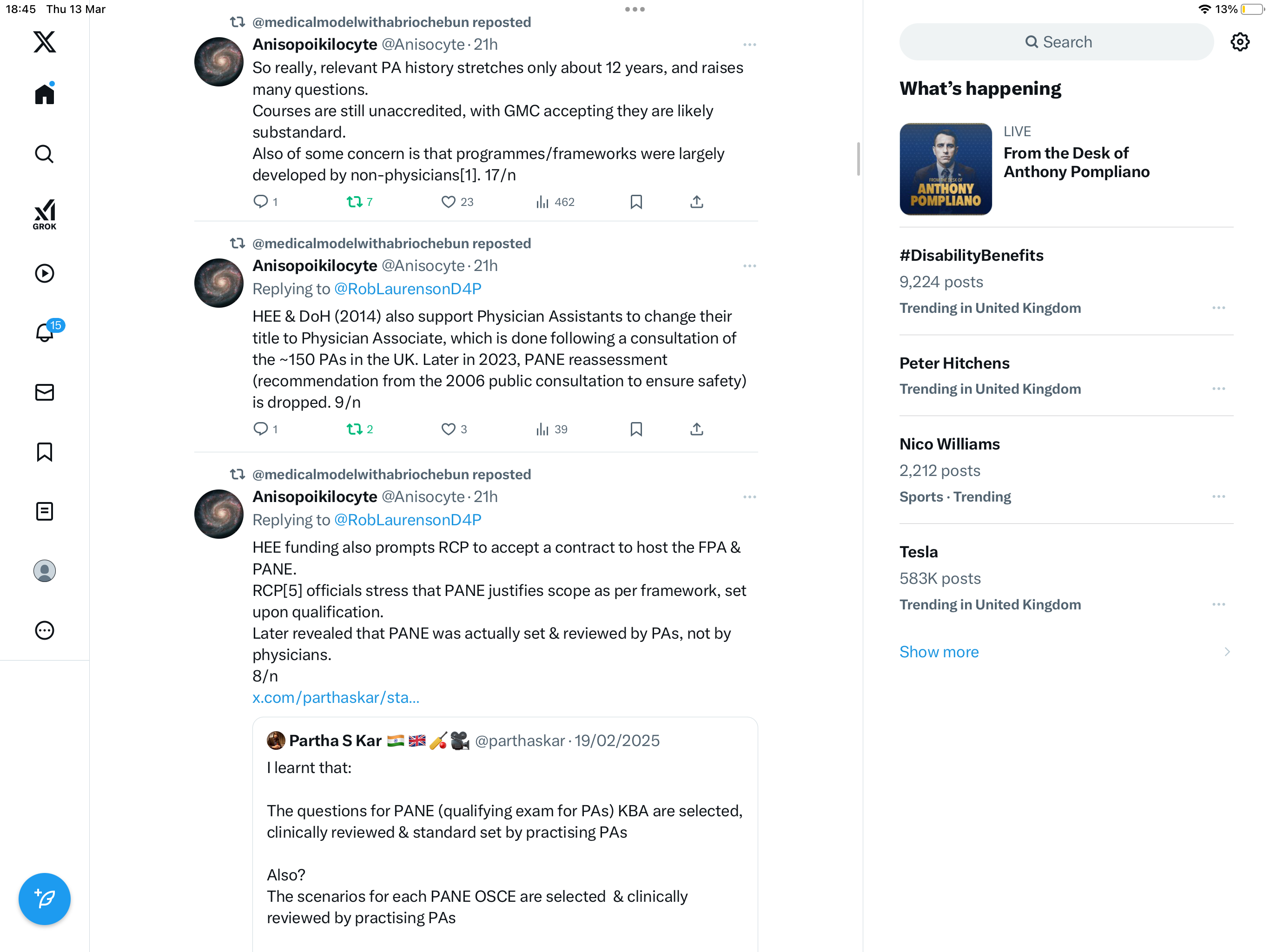Image resolution: width=1270 pixels, height=952 pixels.
Task: Expand Show more trends
Action: tap(939, 652)
